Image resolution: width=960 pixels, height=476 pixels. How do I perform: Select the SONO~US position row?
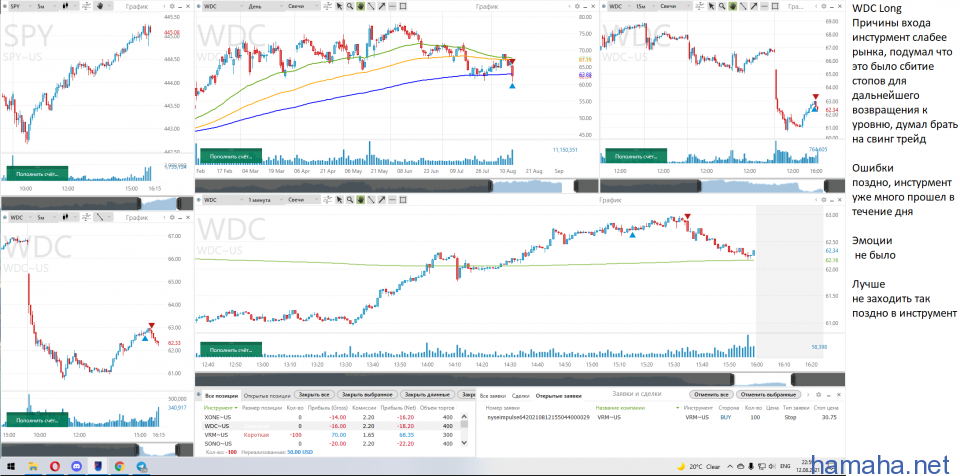pyautogui.click(x=332, y=443)
